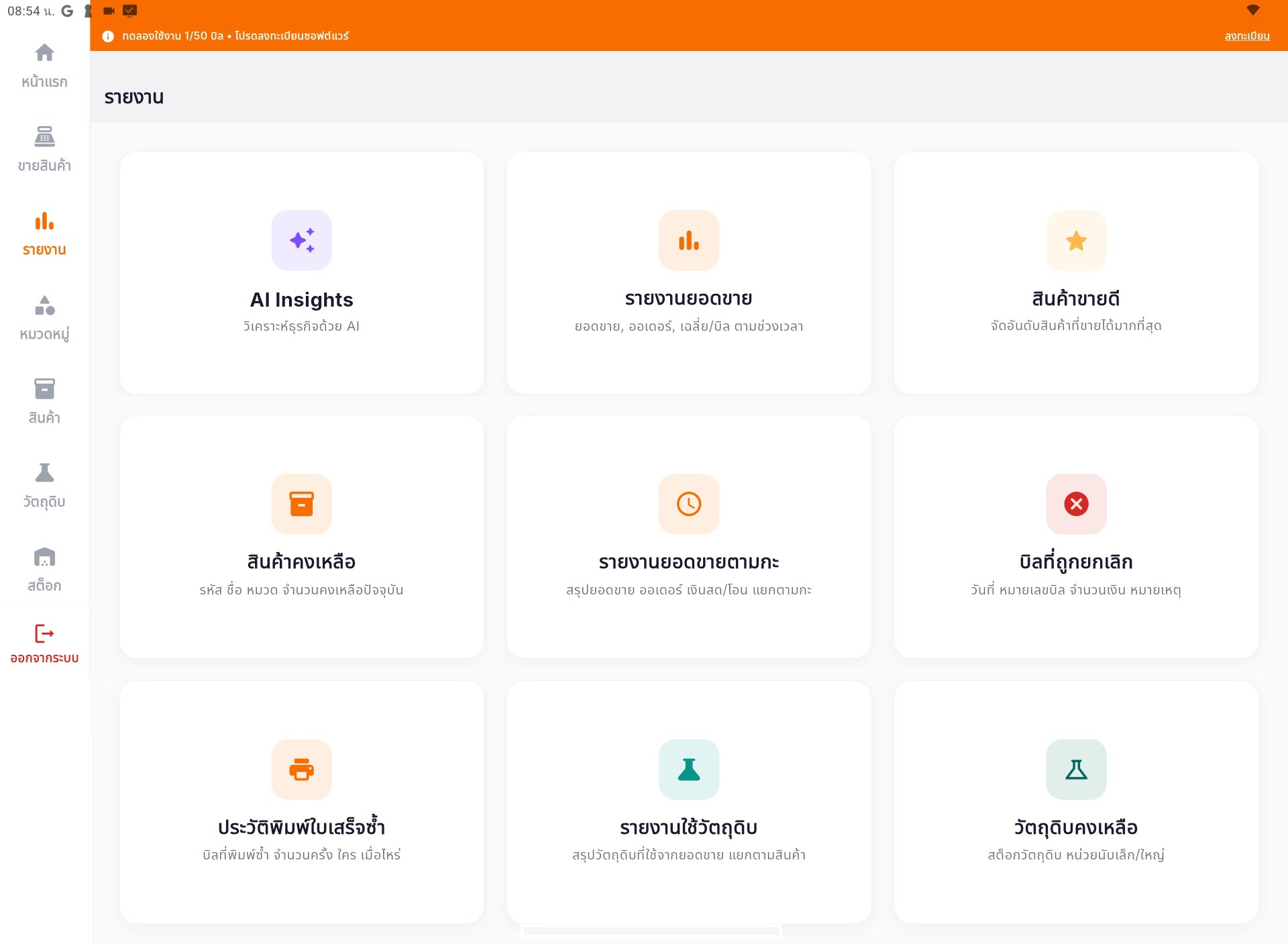
Task: Click ออกจากระบบ logout button
Action: click(44, 643)
